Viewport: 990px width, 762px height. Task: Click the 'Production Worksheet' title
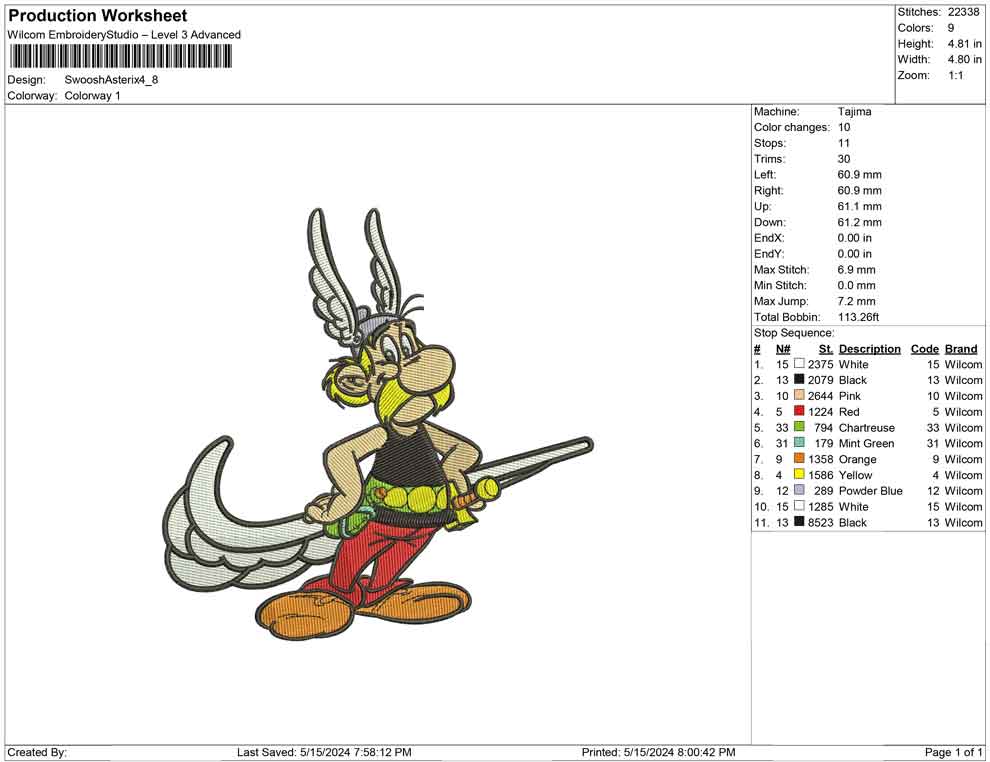(98, 16)
